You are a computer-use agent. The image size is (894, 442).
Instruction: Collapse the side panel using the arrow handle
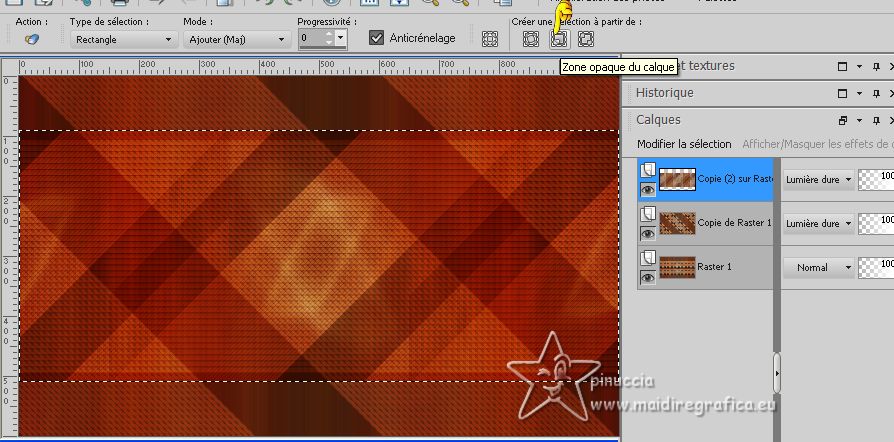[777, 373]
